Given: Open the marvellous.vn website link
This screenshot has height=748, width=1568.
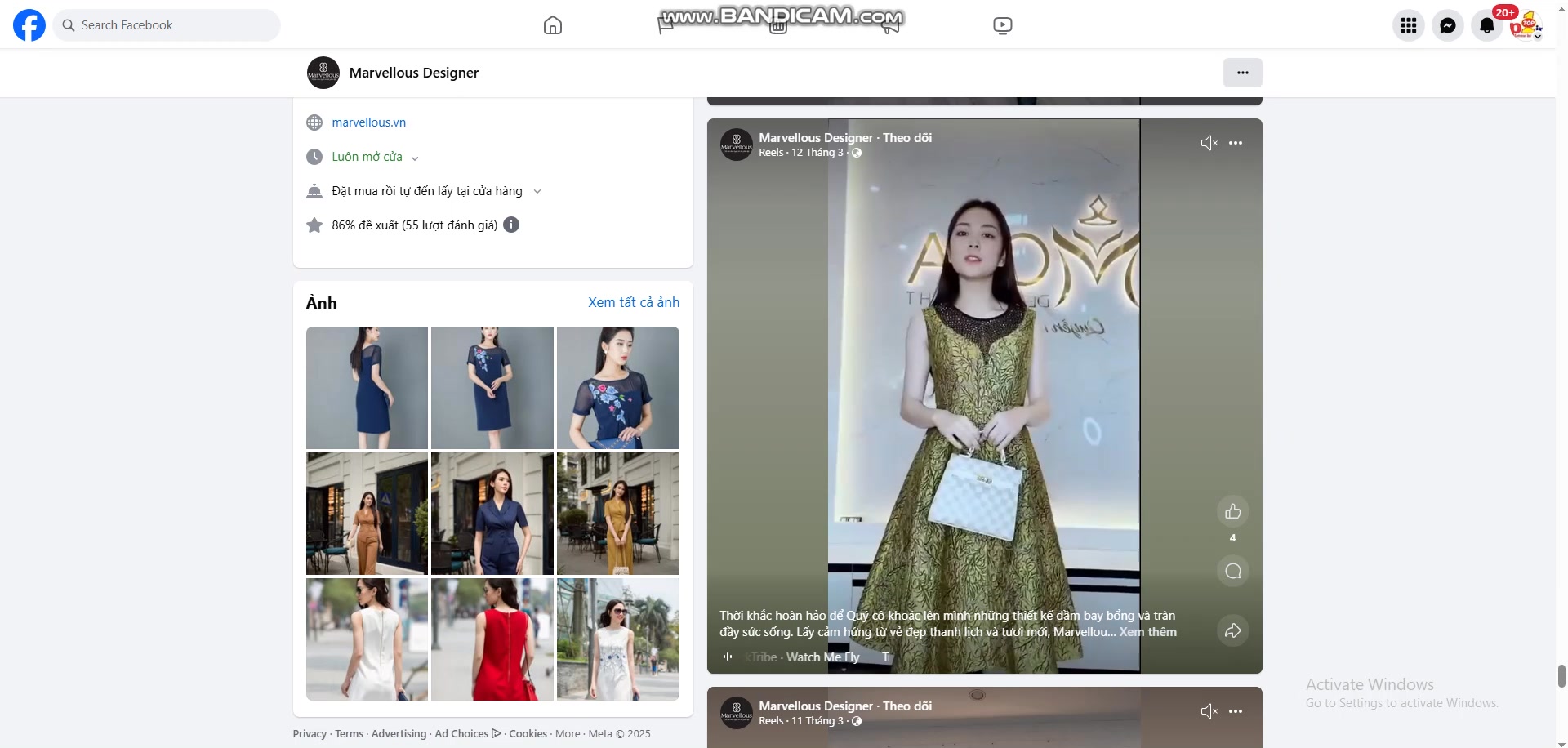Looking at the screenshot, I should click(368, 122).
